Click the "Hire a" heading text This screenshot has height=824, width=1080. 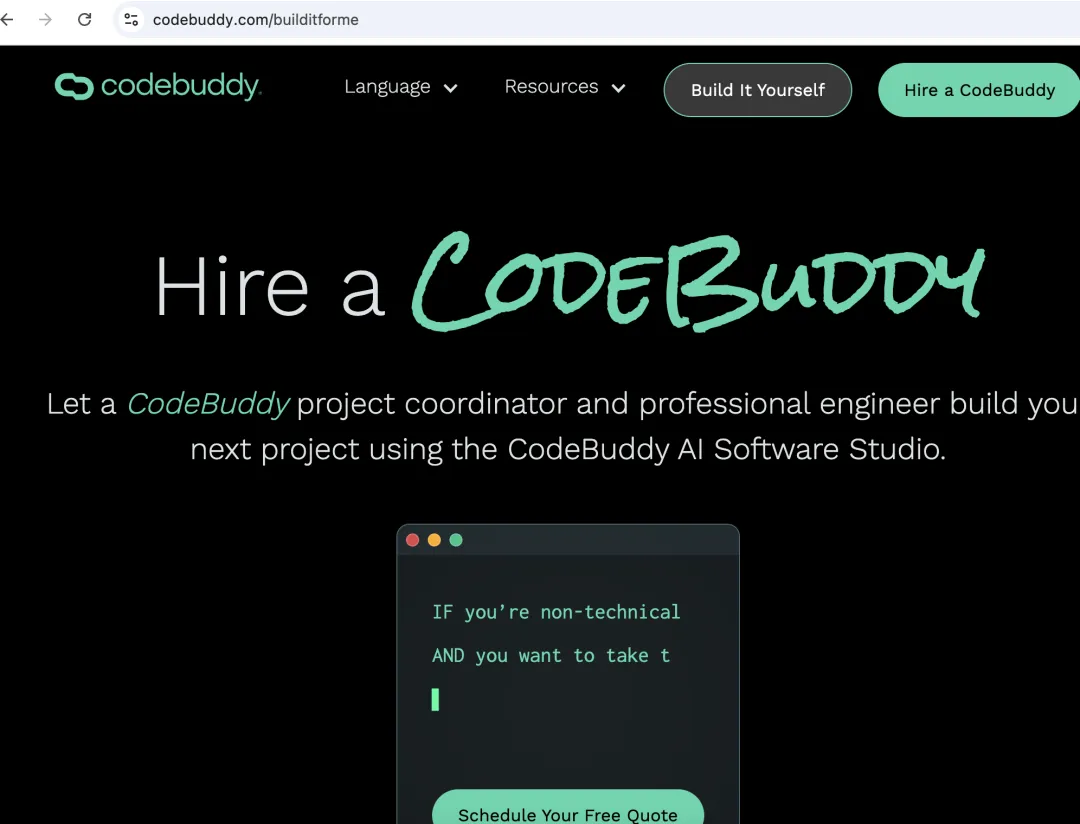click(x=269, y=286)
